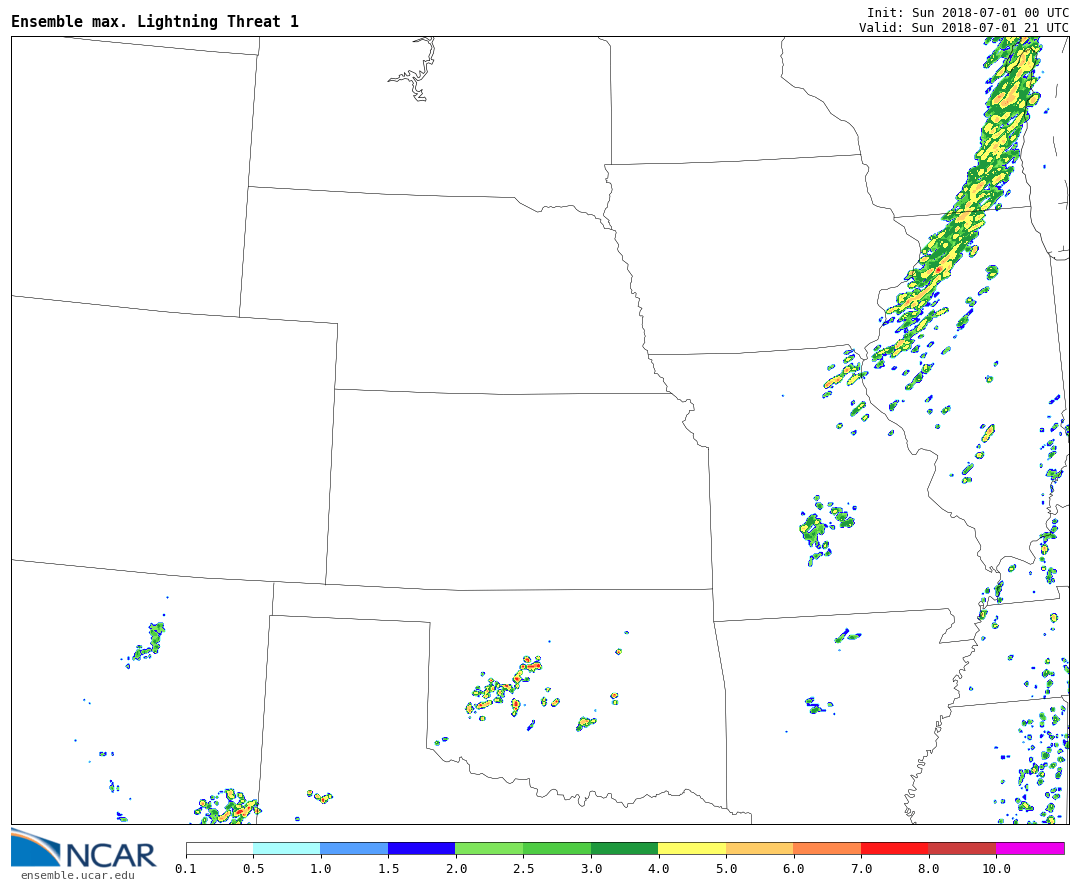Select the dark green 3.0–4.0 swatch

[625, 848]
